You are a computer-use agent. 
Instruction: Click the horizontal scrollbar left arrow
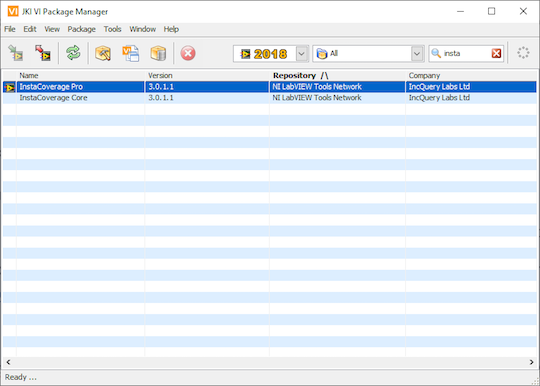[x=8, y=362]
